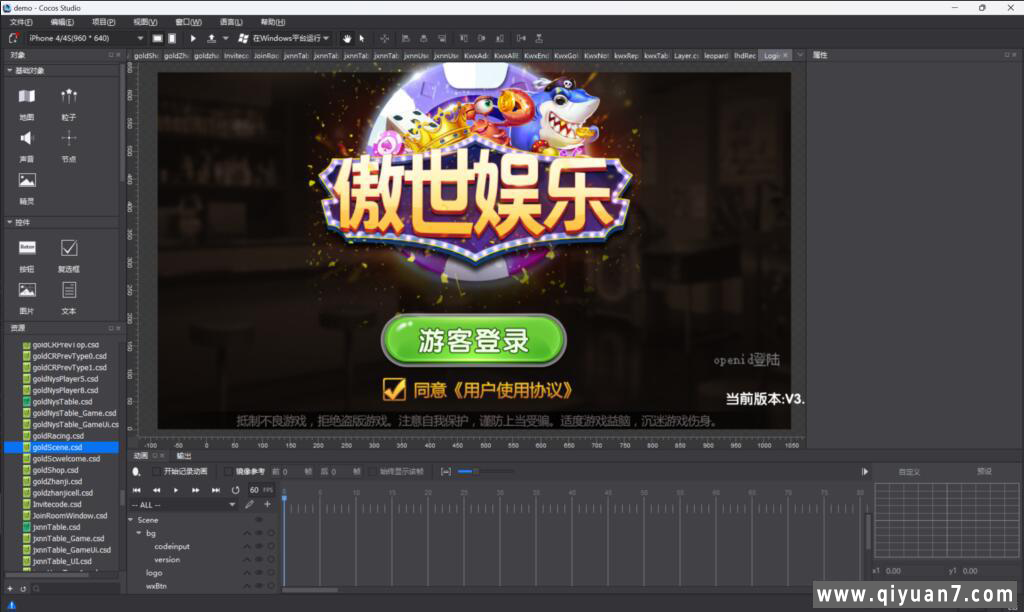The width and height of the screenshot is (1024, 612).
Task: Hide the codeinput layer with its eye toggle
Action: point(260,547)
